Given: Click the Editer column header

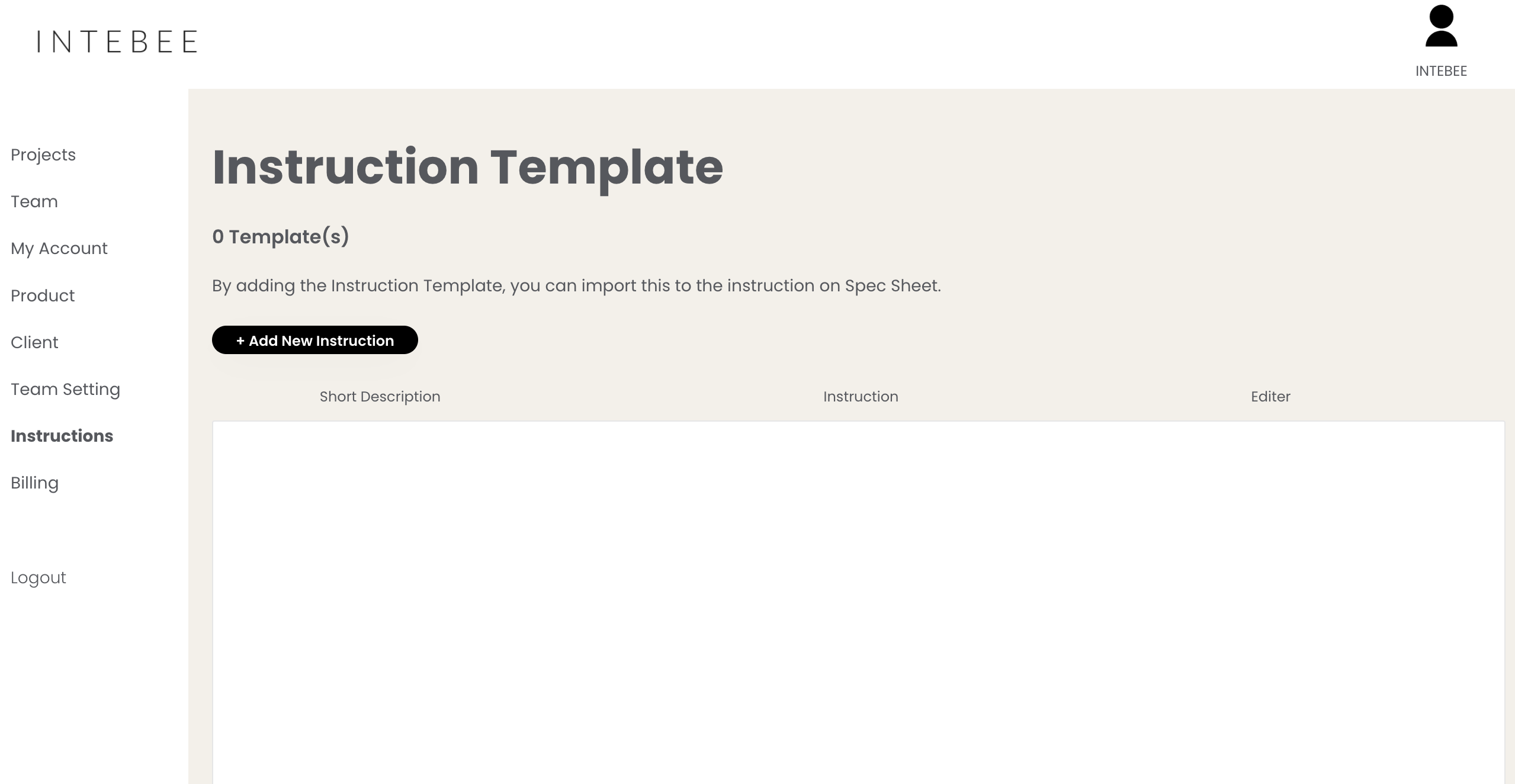Looking at the screenshot, I should pos(1270,397).
